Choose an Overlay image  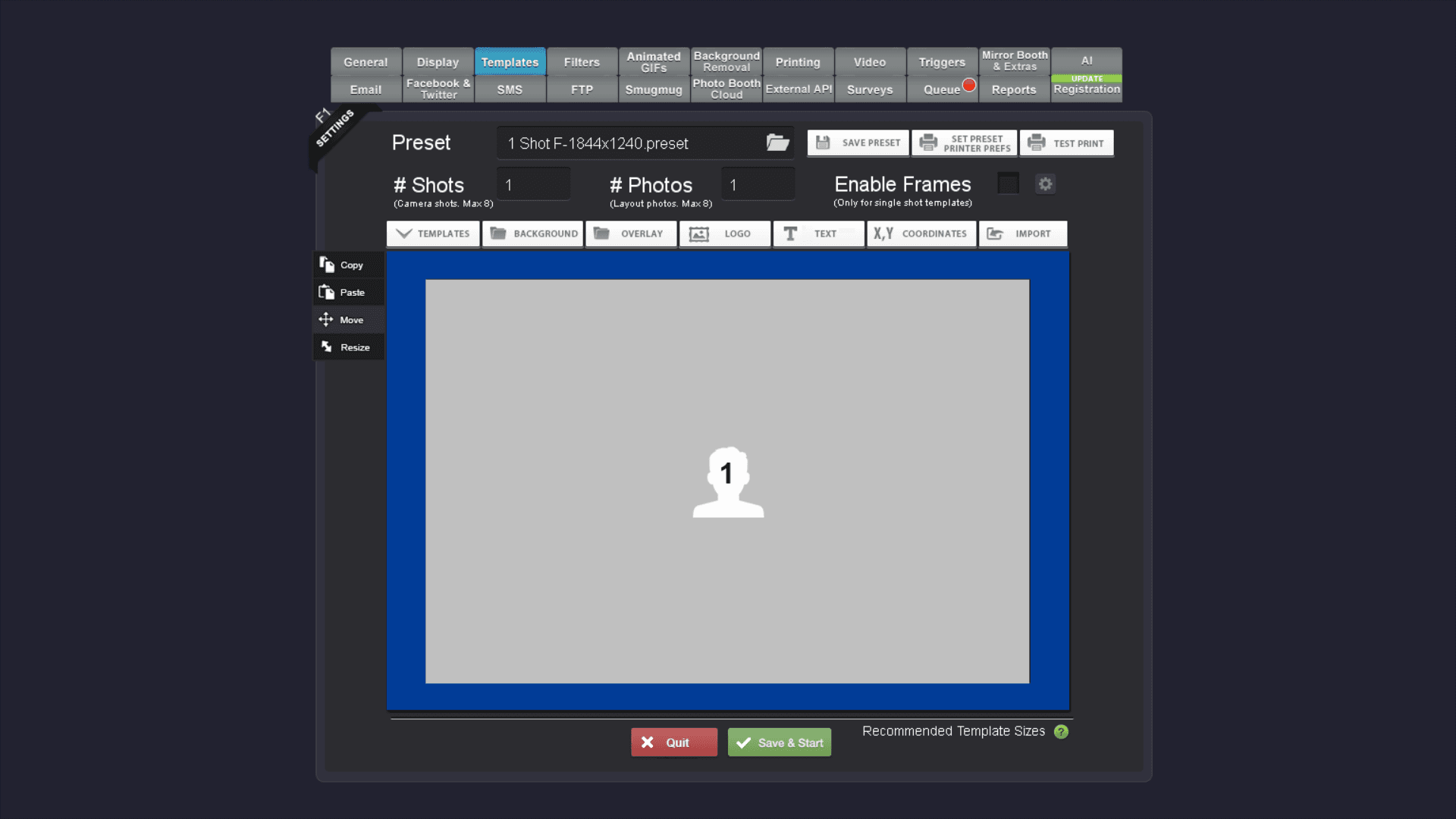pos(630,234)
